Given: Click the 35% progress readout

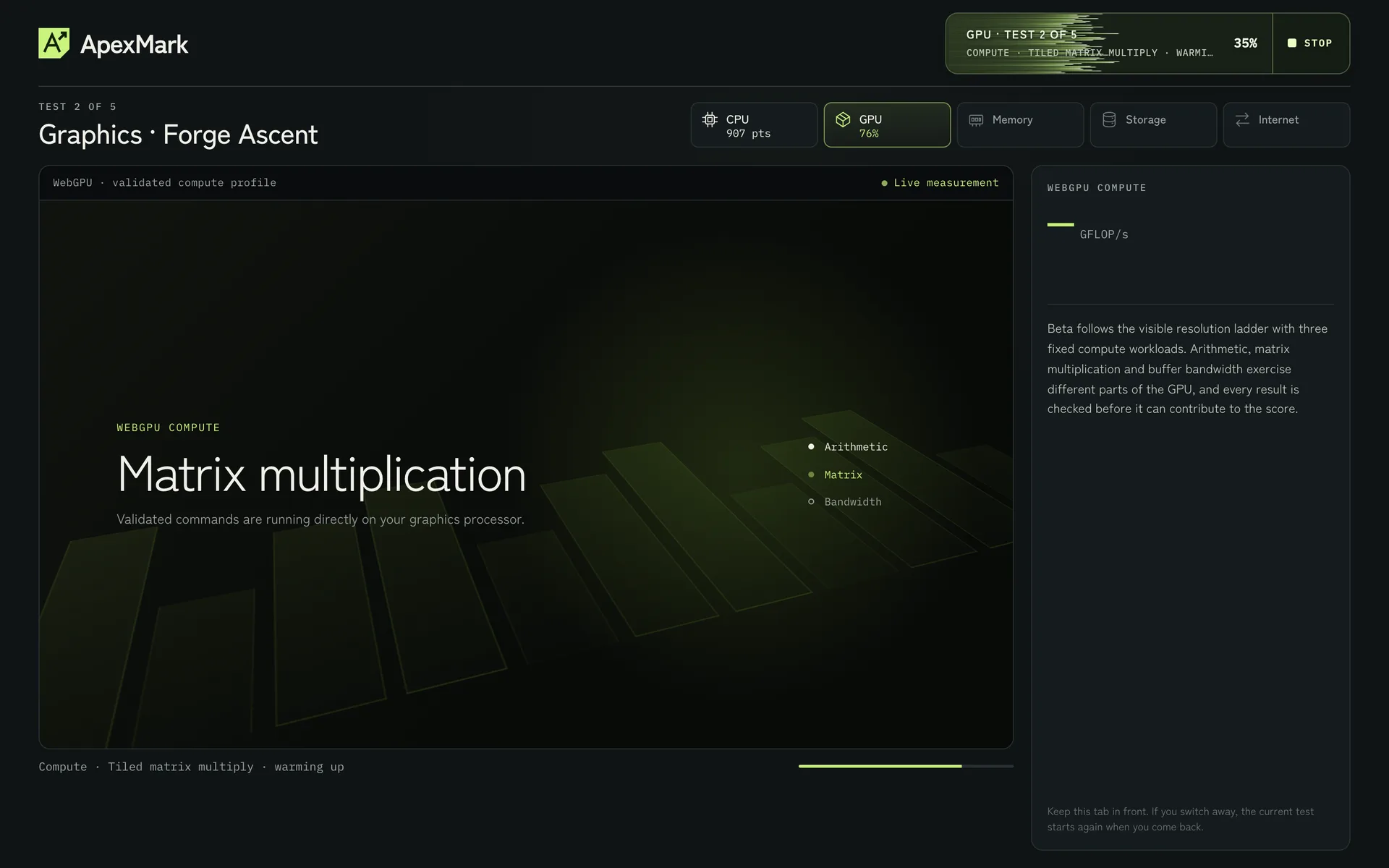Looking at the screenshot, I should click(x=1245, y=43).
